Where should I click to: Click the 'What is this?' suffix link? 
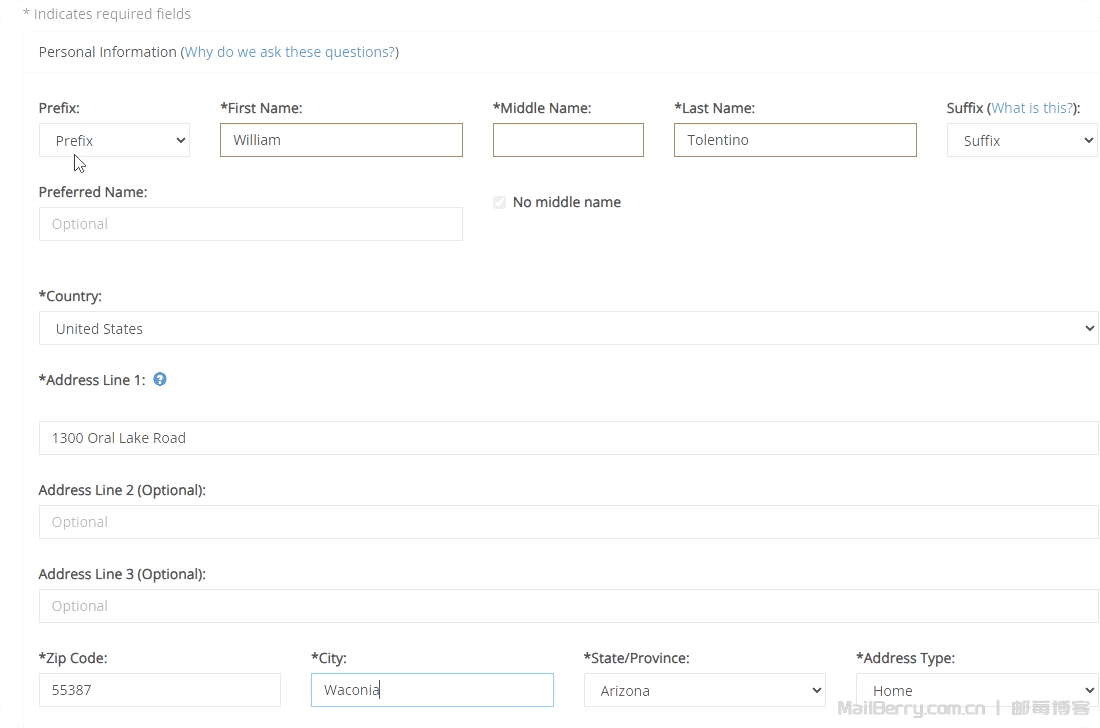point(1032,108)
